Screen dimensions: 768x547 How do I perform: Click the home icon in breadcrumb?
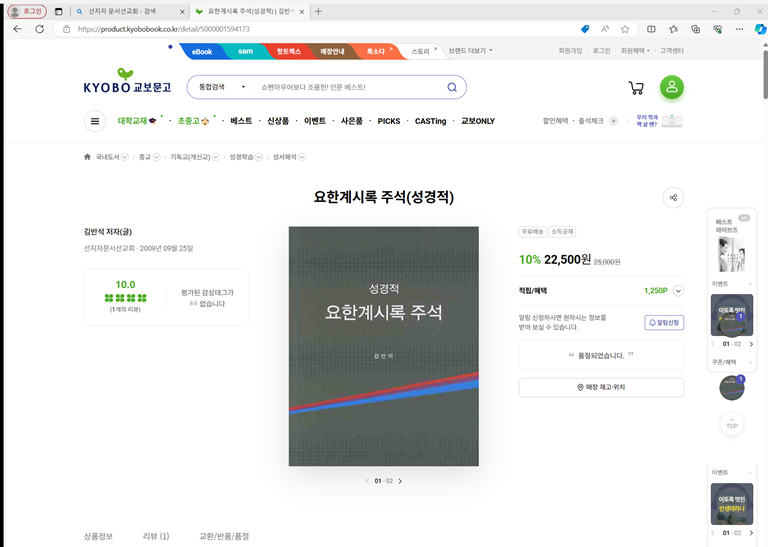[x=87, y=157]
